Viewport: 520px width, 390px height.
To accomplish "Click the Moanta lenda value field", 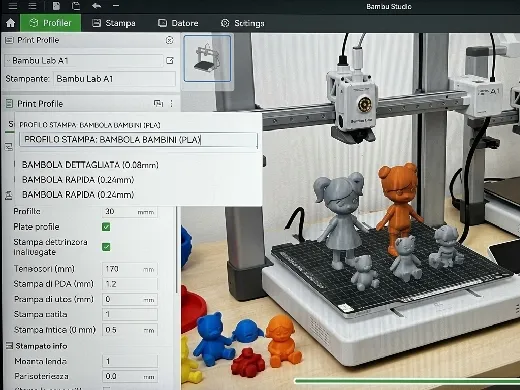I will 130,361.
